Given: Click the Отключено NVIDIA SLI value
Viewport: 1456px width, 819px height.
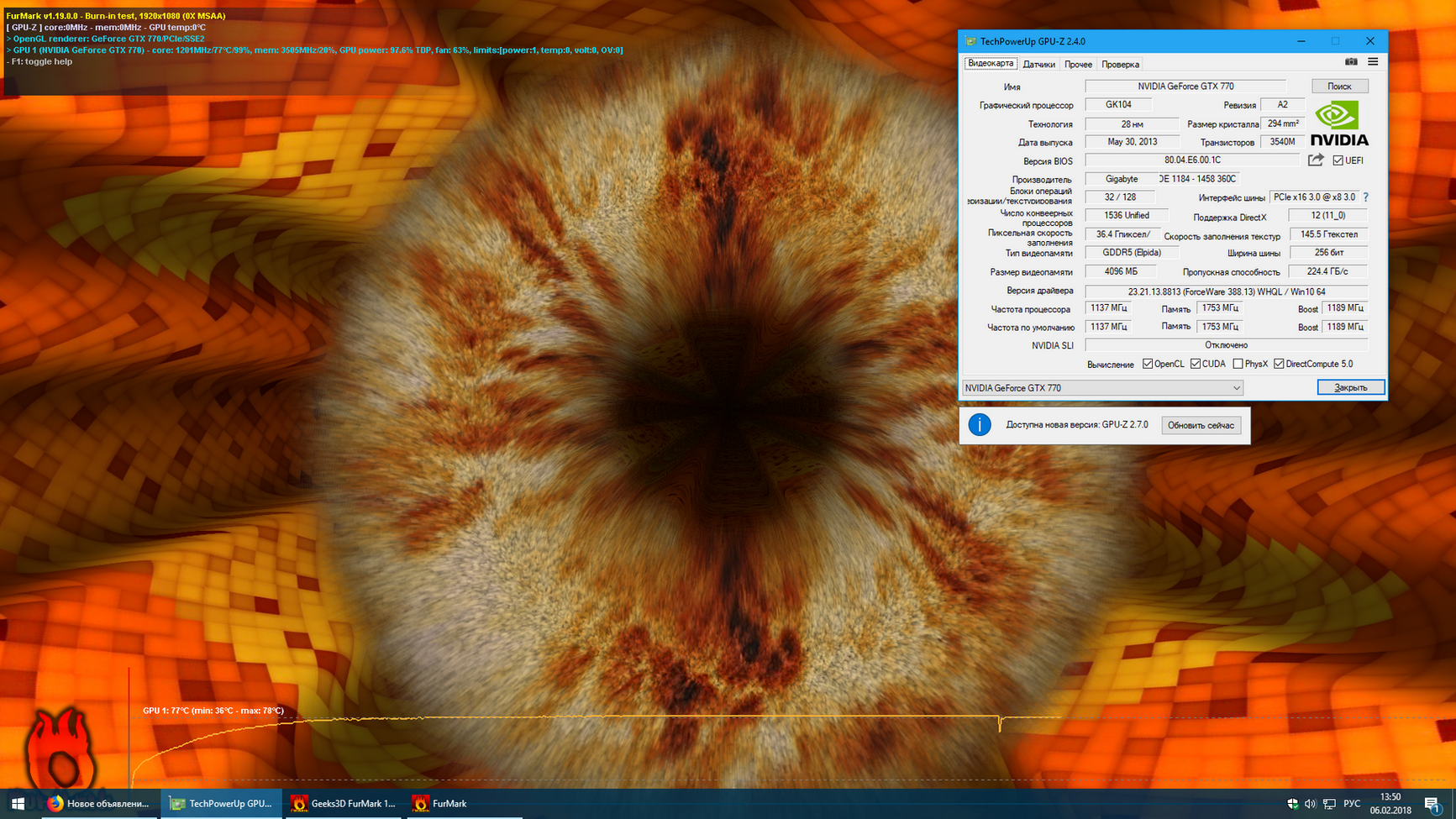Looking at the screenshot, I should (x=1226, y=345).
